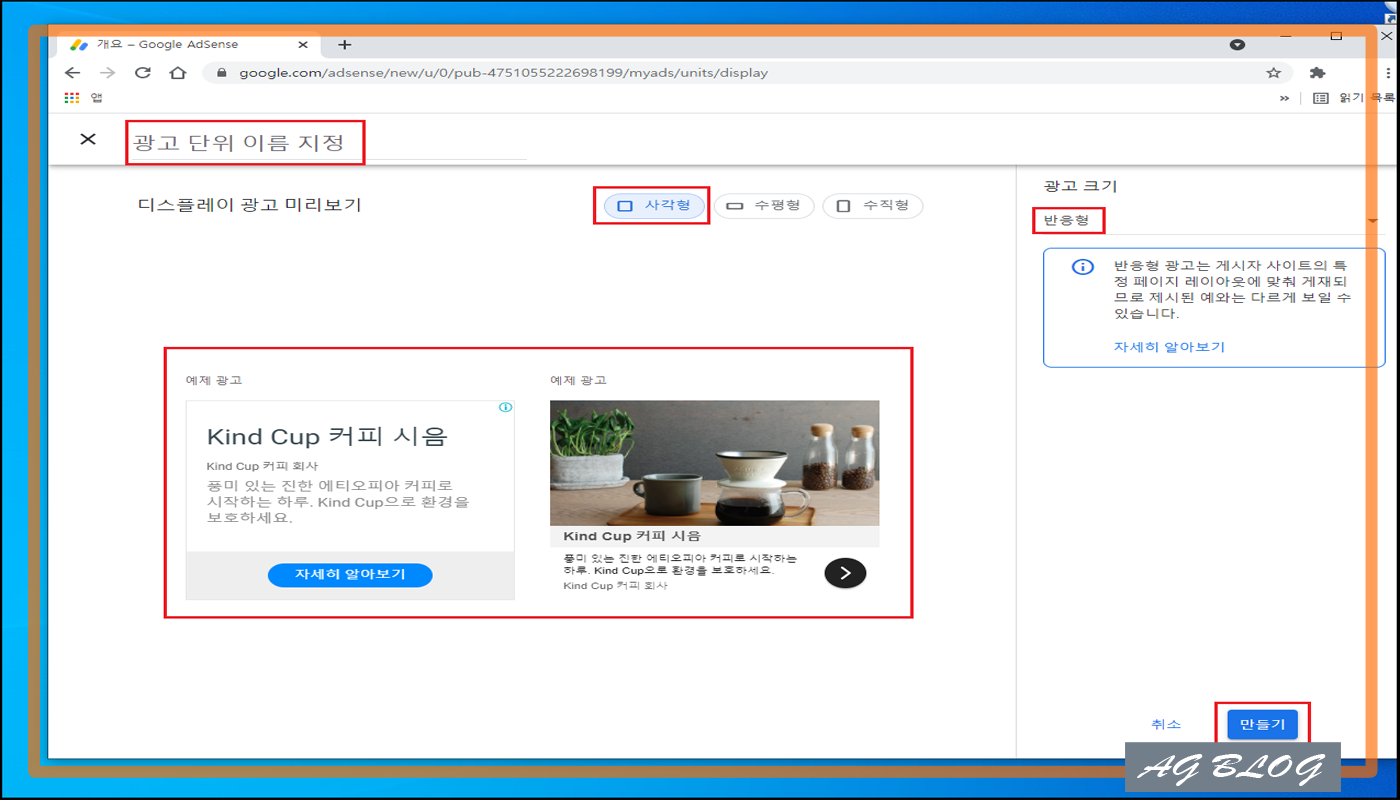Open the 읽기 목록 reading list
Image resolution: width=1400 pixels, height=800 pixels.
1355,98
